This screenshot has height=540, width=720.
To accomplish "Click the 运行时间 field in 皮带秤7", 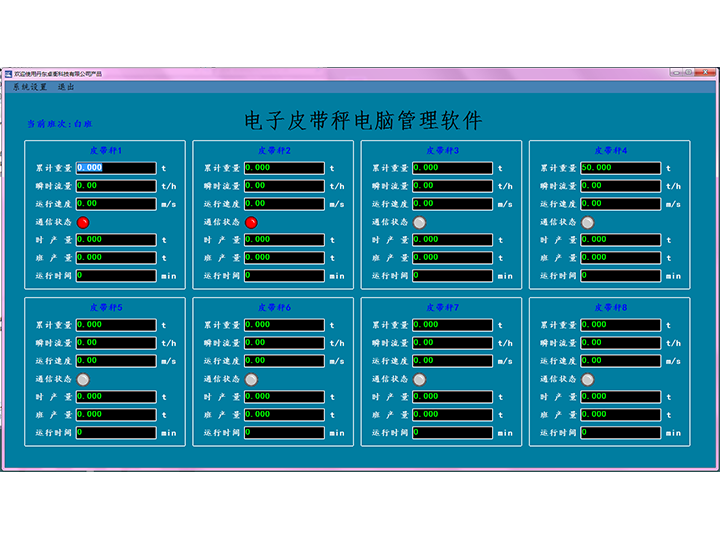I will 452,433.
